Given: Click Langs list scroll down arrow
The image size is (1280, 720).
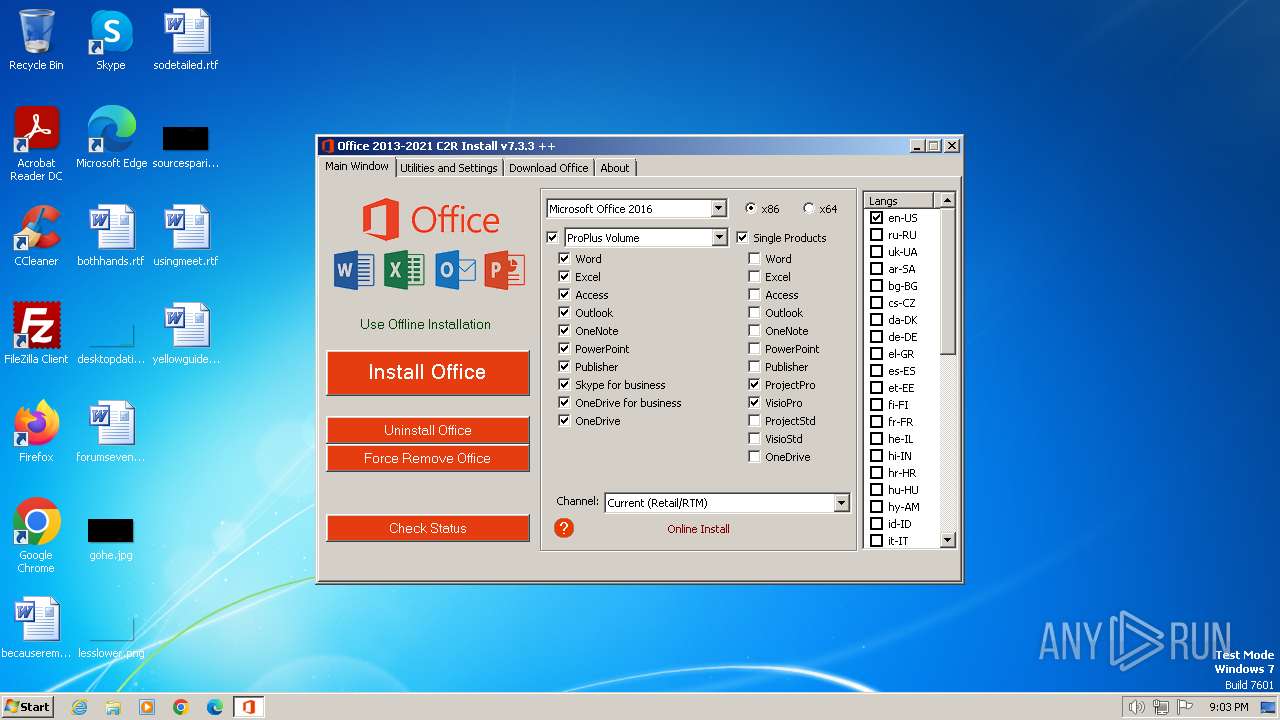Looking at the screenshot, I should pos(948,540).
